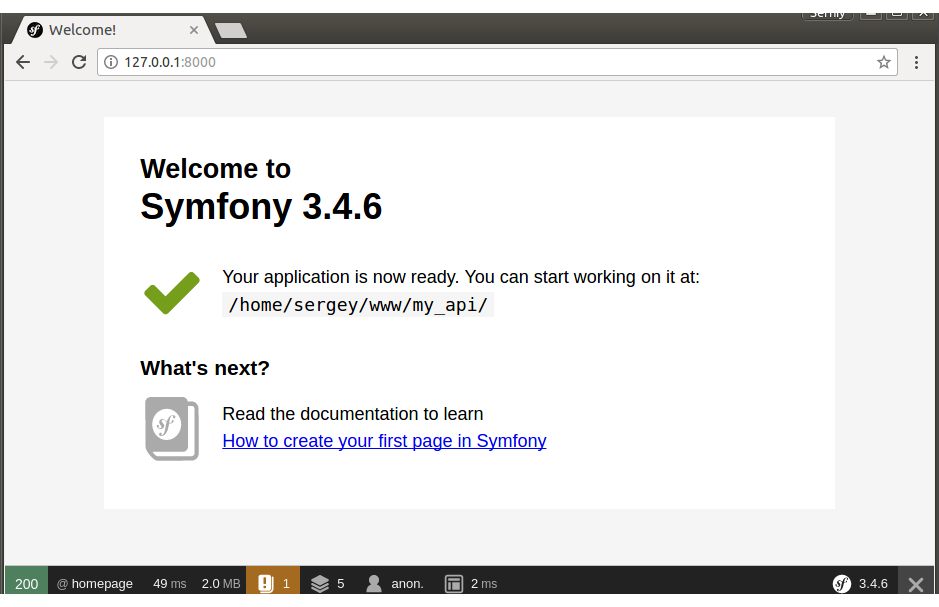Click the Symfony 3.4.6 heading
939x607 pixels.
coord(261,207)
